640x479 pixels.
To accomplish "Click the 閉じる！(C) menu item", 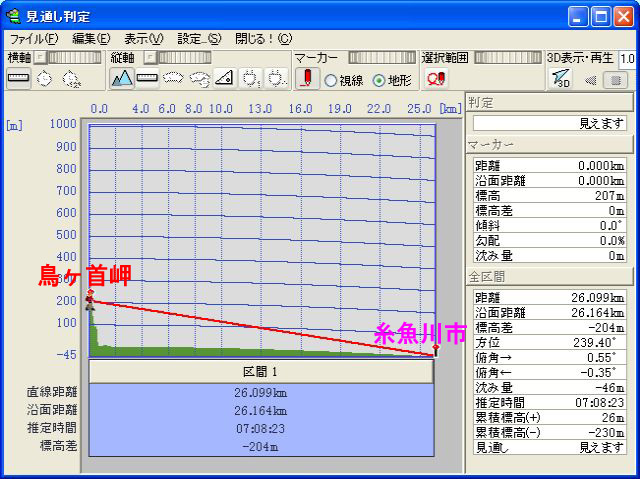I will [x=264, y=39].
